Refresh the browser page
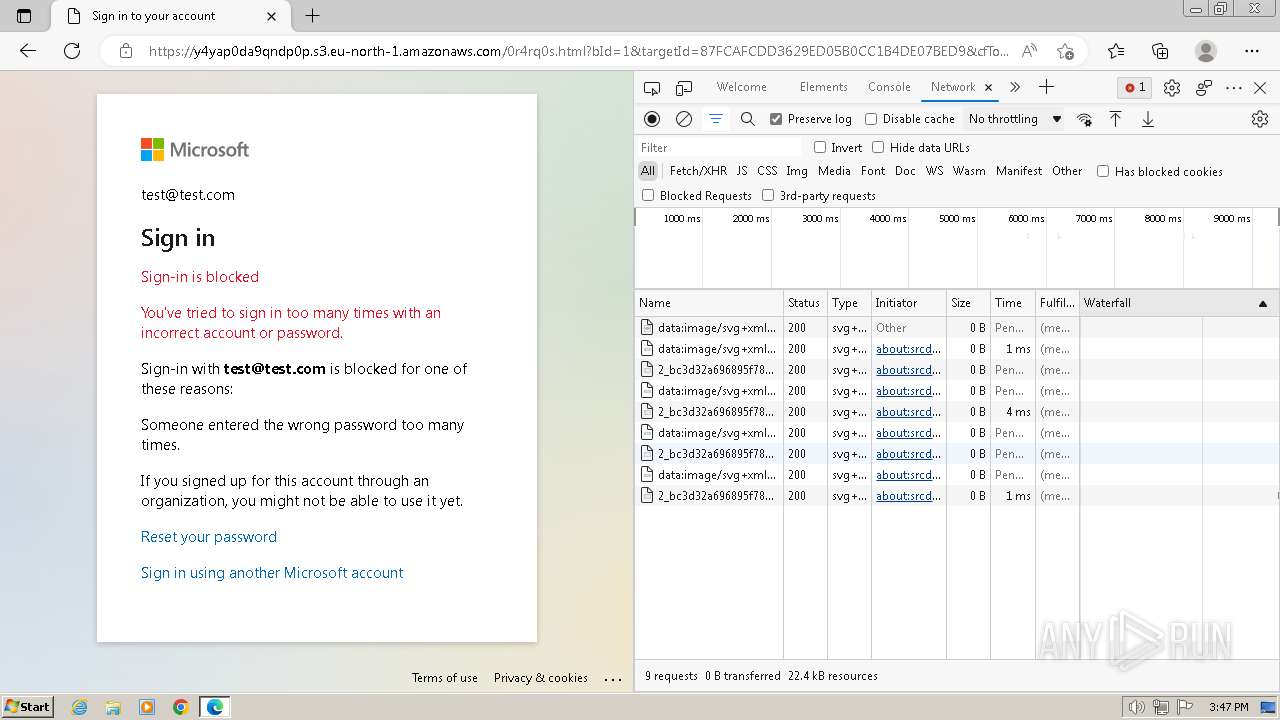 click(x=72, y=51)
